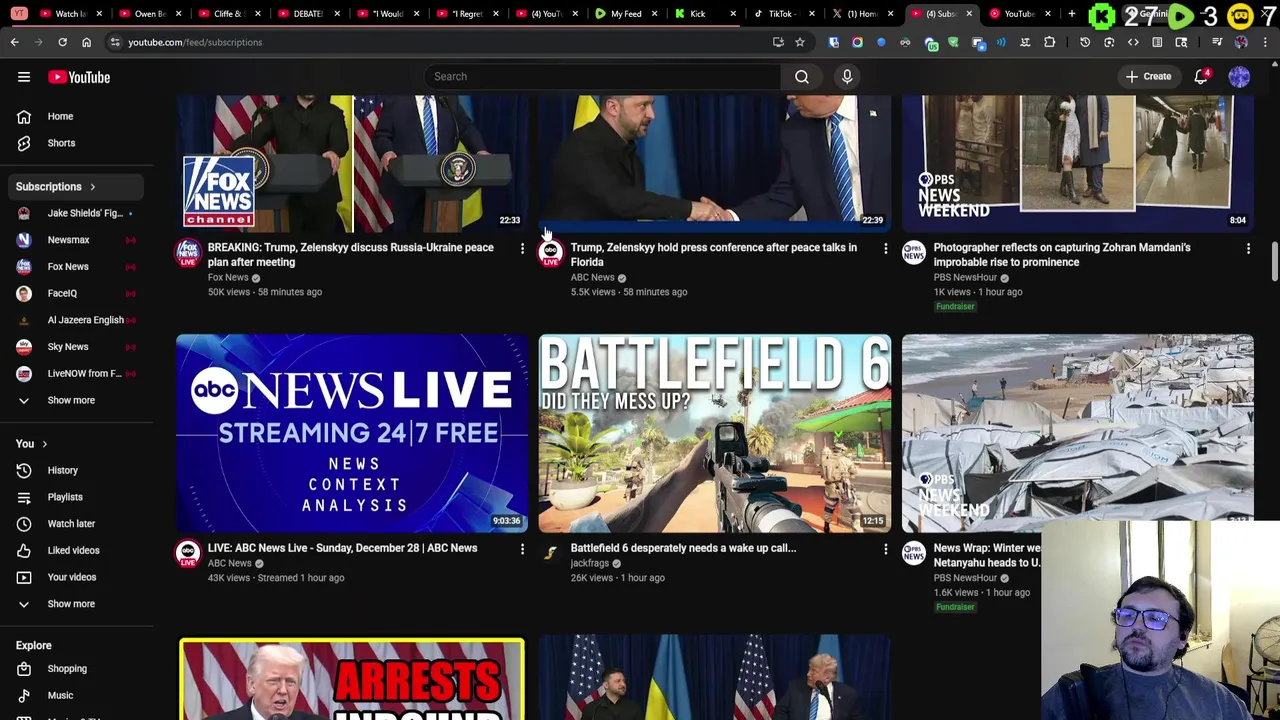Open Jake Shields channel subscription

[x=77, y=213]
